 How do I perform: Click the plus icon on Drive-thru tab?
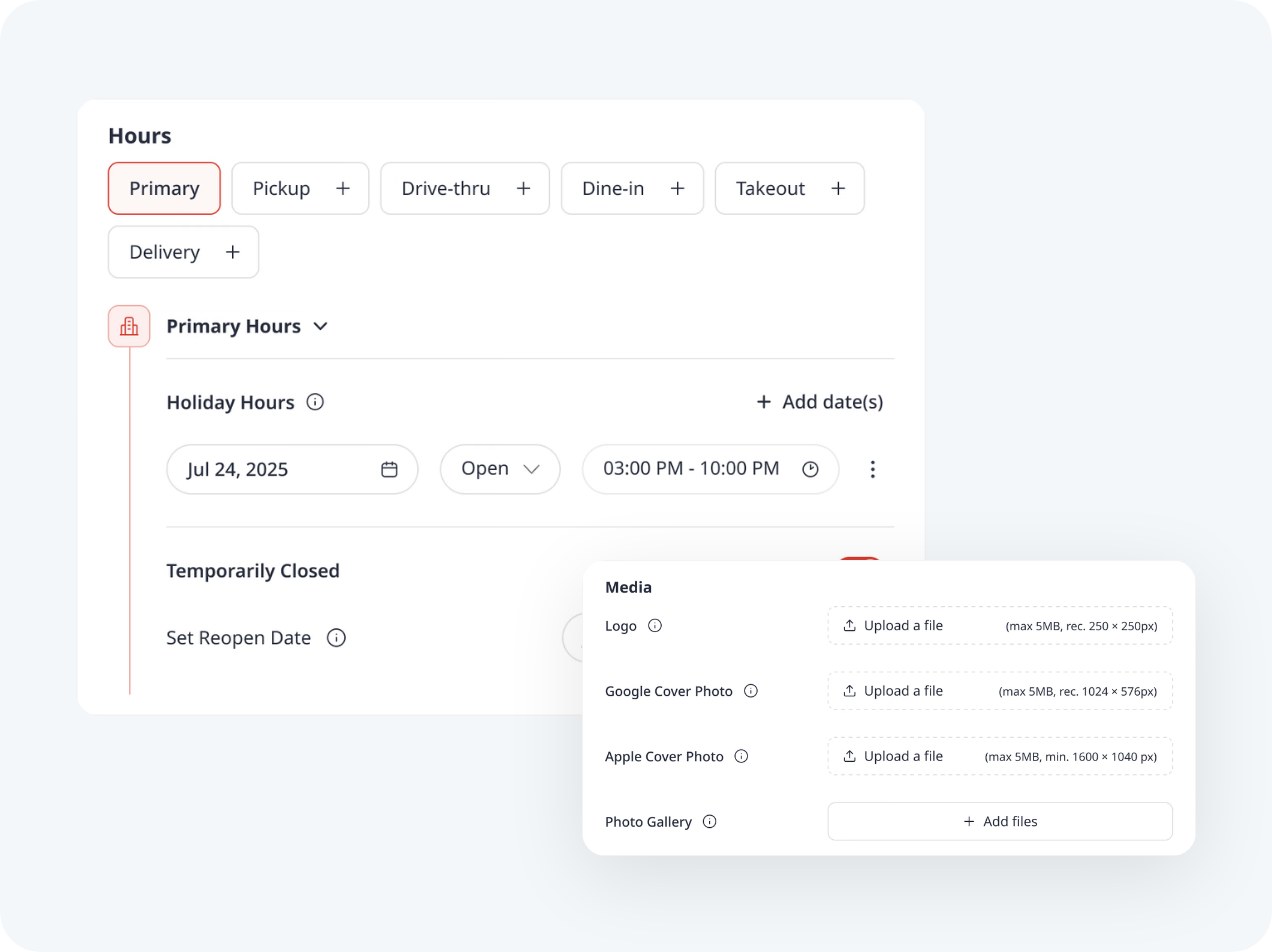[523, 188]
